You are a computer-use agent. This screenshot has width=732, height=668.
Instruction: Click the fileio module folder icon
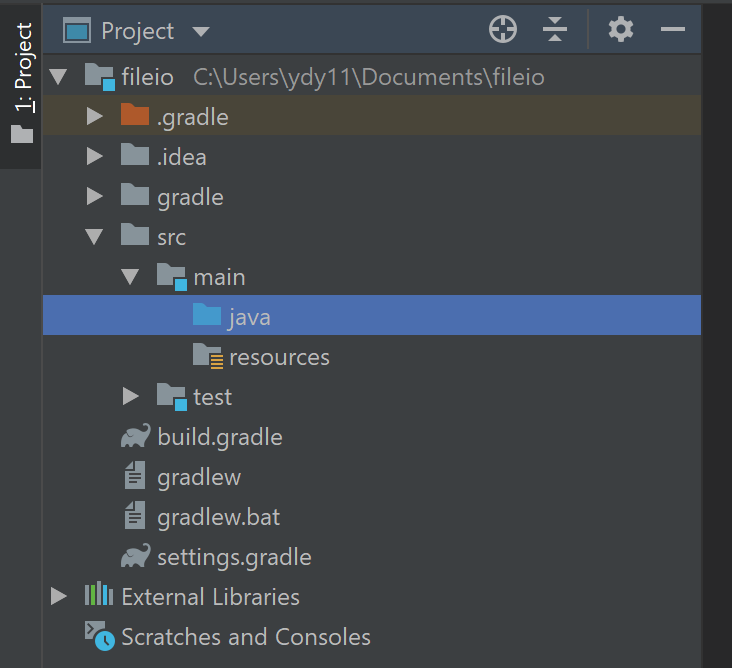[99, 77]
